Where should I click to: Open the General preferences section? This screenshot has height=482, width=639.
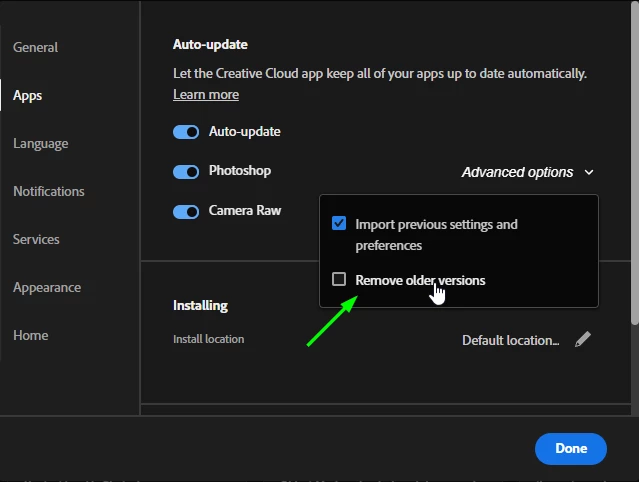(35, 47)
